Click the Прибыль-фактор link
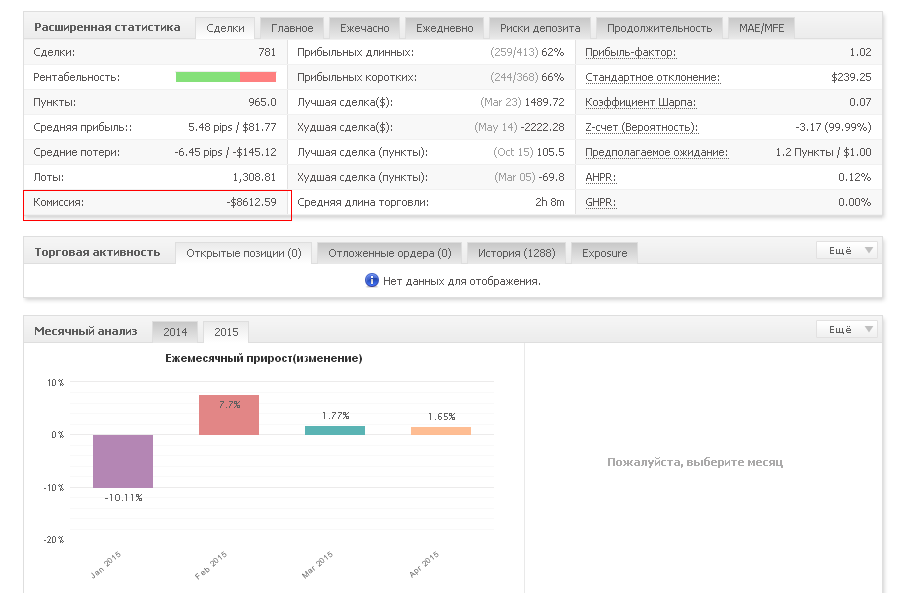The width and height of the screenshot is (897, 593). point(630,53)
